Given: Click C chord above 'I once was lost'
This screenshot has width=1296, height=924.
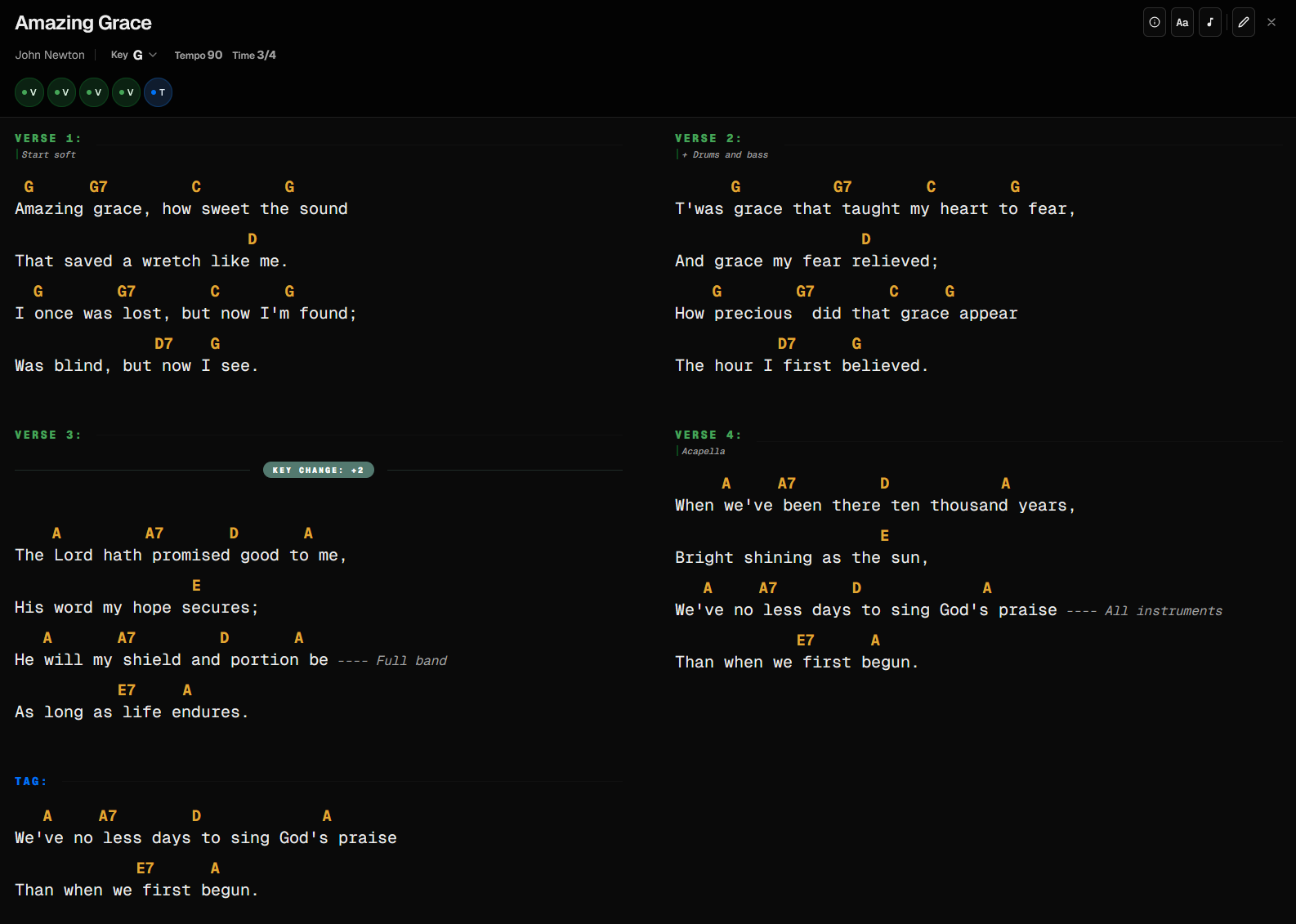Looking at the screenshot, I should (x=215, y=292).
